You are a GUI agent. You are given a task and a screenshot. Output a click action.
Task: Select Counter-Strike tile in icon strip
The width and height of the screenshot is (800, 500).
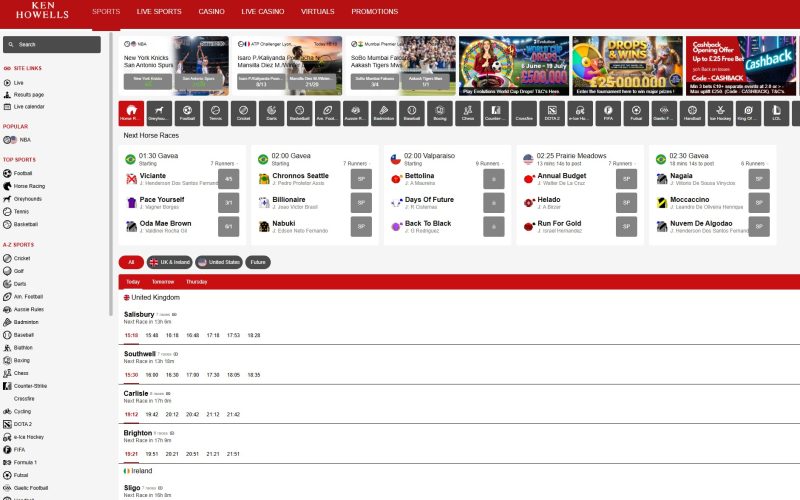tap(496, 113)
